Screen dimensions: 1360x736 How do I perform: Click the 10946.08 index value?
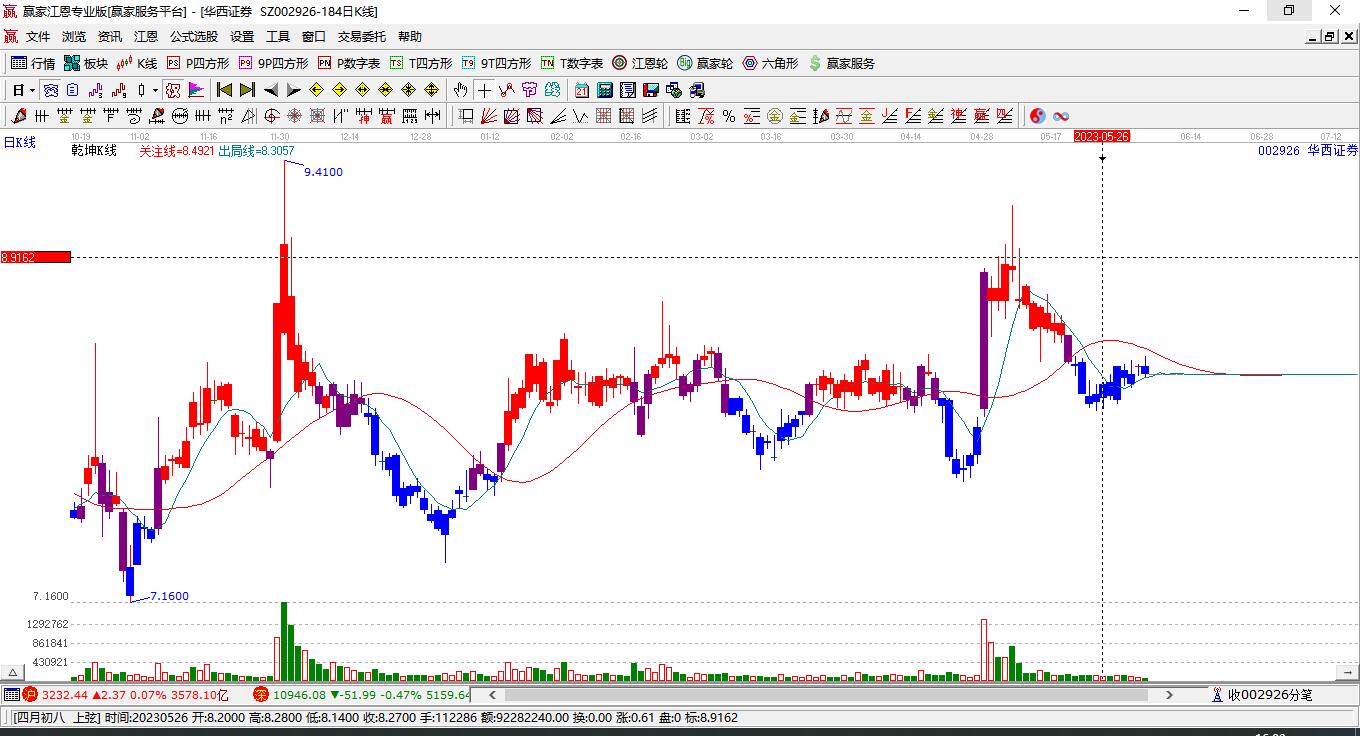(300, 694)
